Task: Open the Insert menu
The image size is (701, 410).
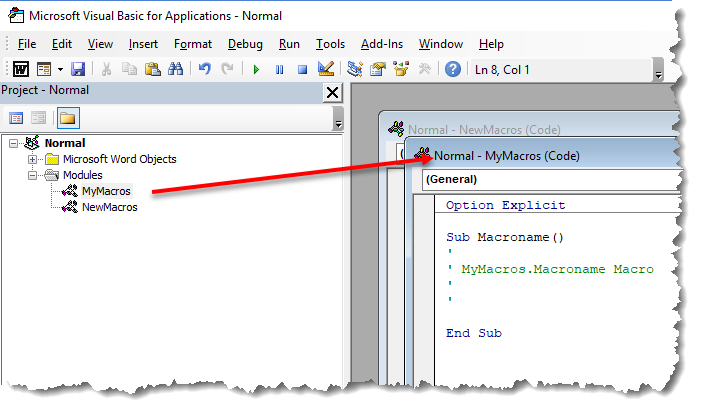Action: pyautogui.click(x=143, y=44)
